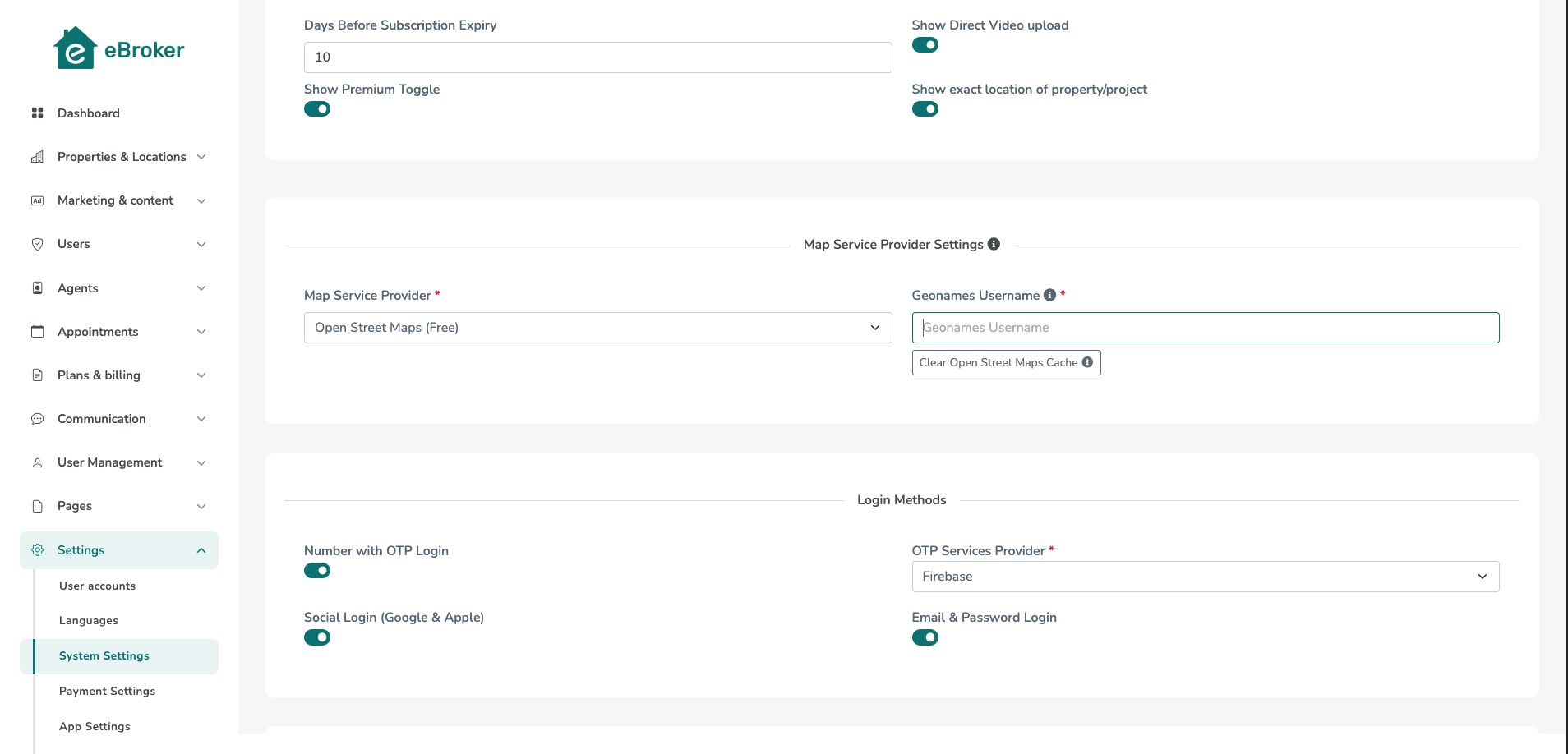Expand the Plans & billing chevron
This screenshot has height=754, width=1568.
[x=201, y=375]
